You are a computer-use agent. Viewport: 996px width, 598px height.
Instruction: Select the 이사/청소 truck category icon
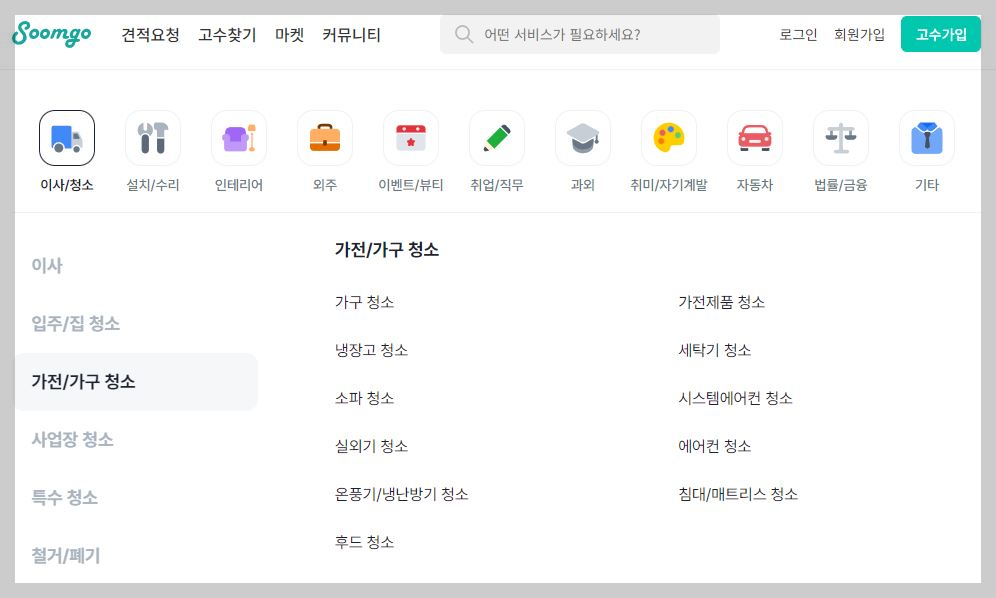[66, 137]
